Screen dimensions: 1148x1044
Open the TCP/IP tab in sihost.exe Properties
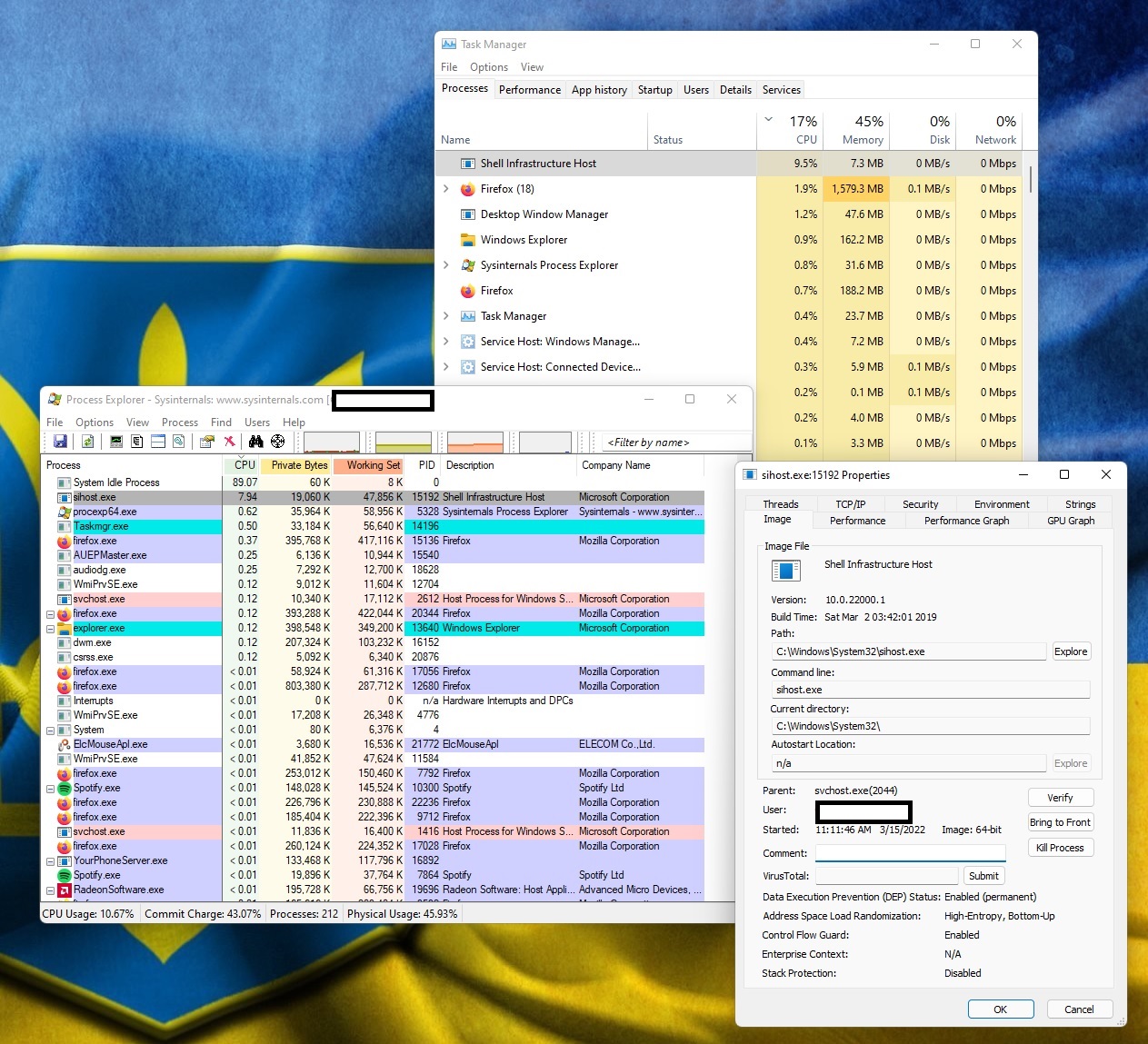click(850, 504)
